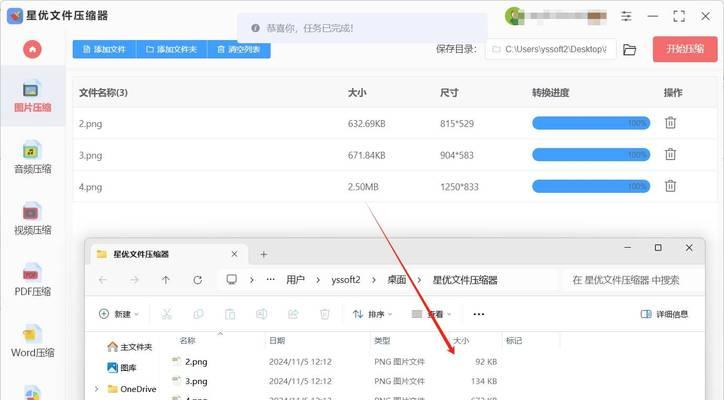Click the cut icon in Explorer toolbar

167,314
